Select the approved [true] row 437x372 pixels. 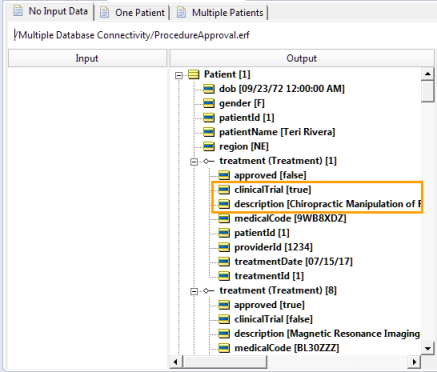point(269,305)
